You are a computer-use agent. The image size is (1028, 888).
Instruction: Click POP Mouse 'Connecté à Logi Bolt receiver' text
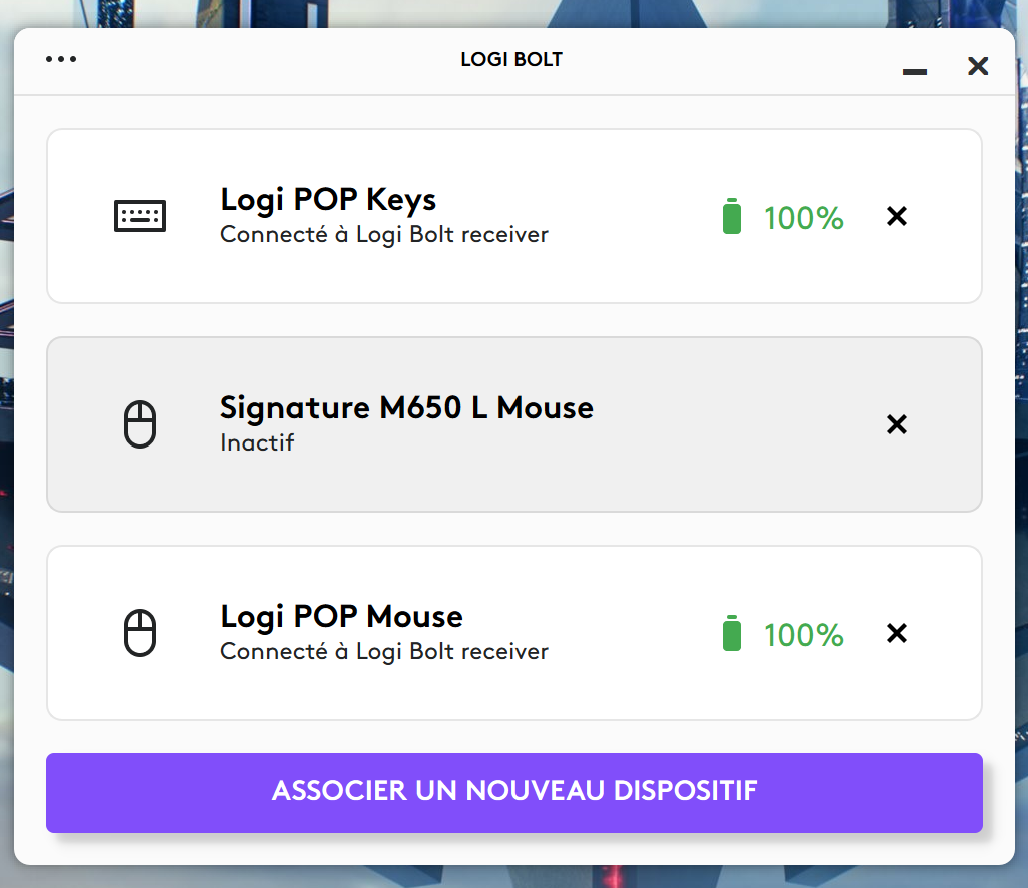click(384, 652)
